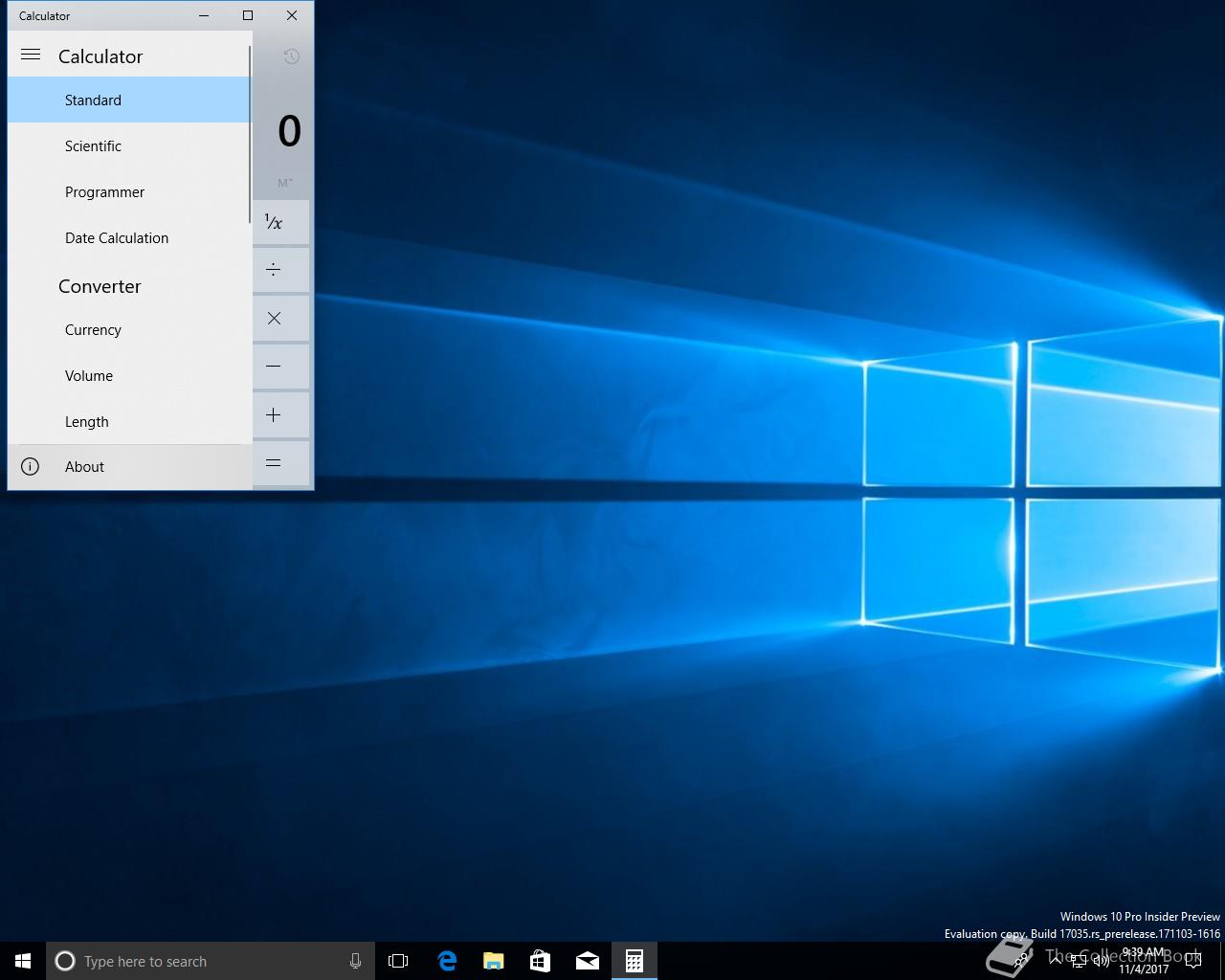Collapse the hamburger navigation menu

click(31, 56)
